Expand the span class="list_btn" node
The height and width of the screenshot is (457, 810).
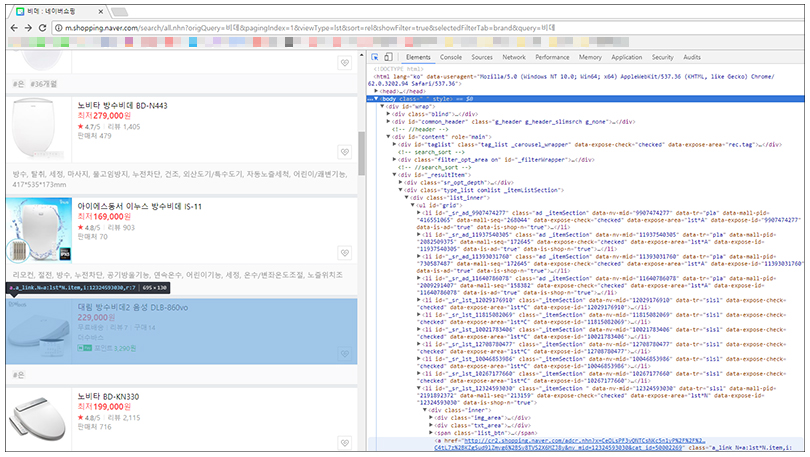[x=431, y=433]
